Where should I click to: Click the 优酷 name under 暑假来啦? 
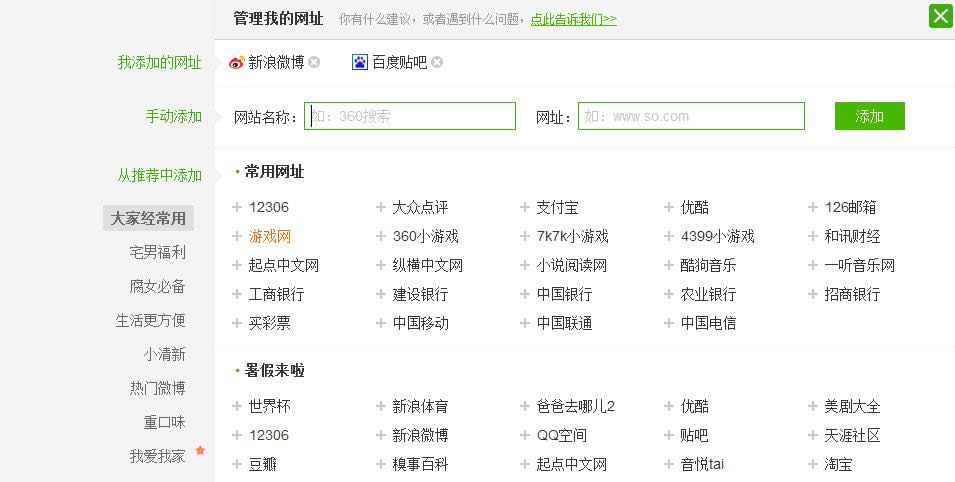(694, 406)
